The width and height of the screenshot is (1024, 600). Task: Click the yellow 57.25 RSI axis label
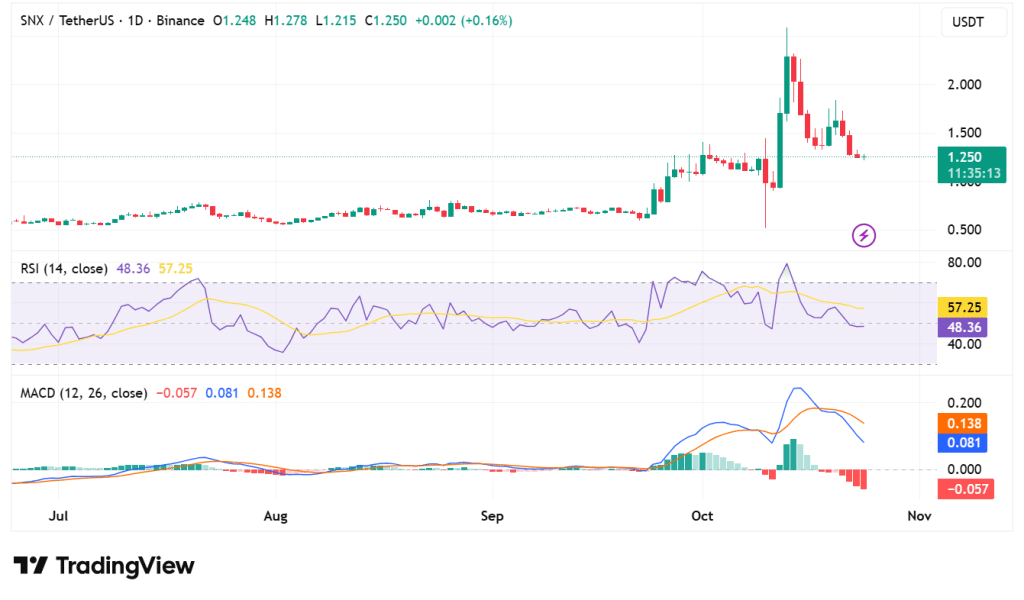(x=965, y=307)
